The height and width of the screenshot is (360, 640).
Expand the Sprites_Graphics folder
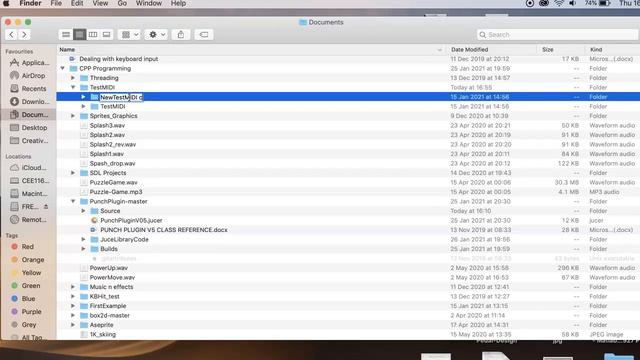tap(73, 116)
